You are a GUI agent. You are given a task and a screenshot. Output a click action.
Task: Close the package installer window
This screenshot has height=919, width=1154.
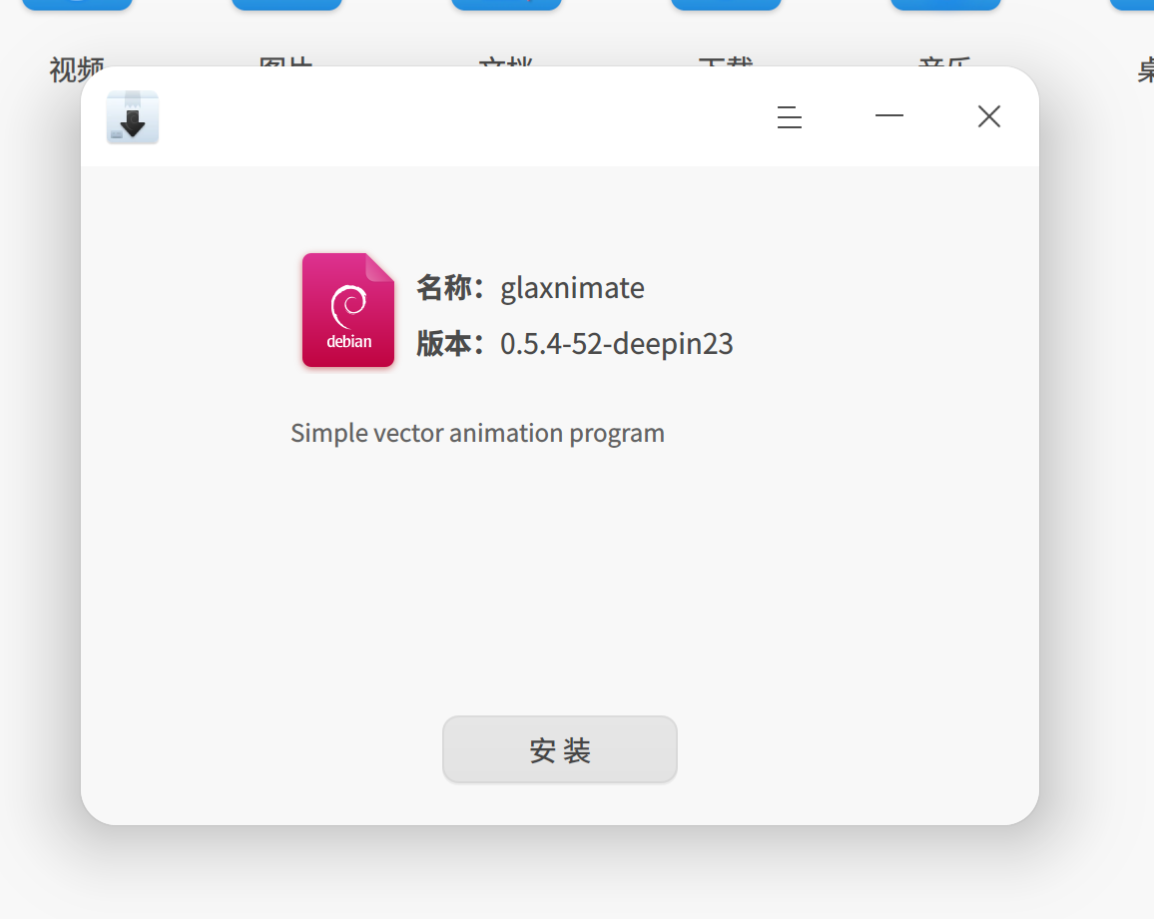pos(989,116)
